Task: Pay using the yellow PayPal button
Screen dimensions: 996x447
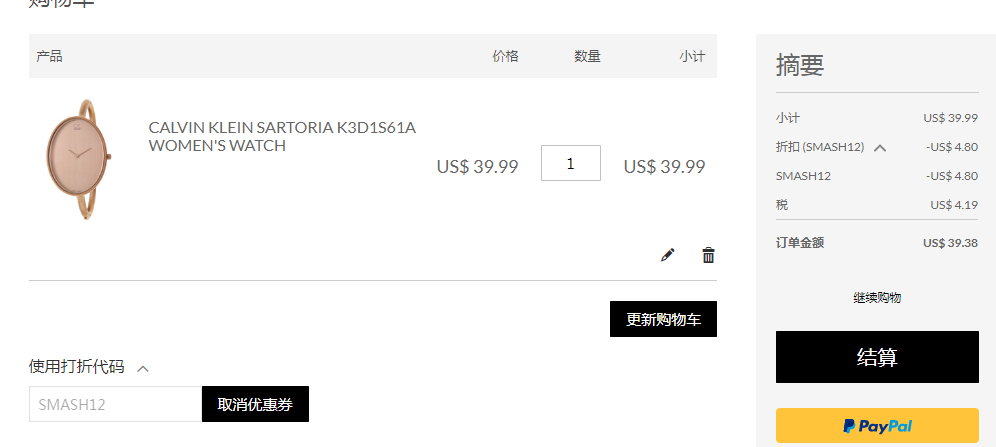Action: (x=877, y=425)
